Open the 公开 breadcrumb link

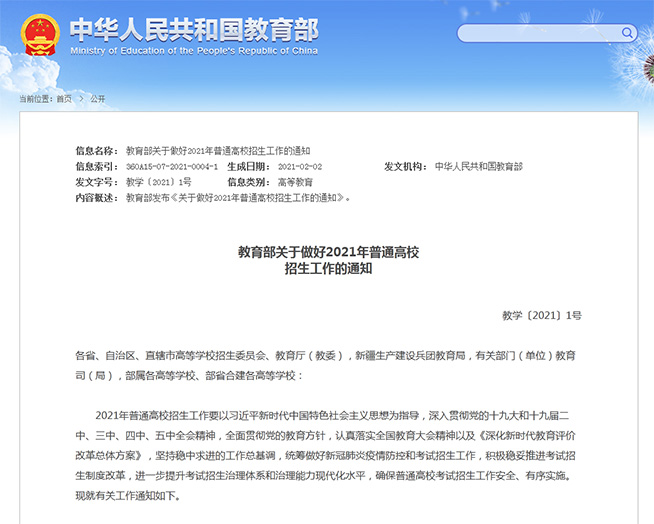97,99
